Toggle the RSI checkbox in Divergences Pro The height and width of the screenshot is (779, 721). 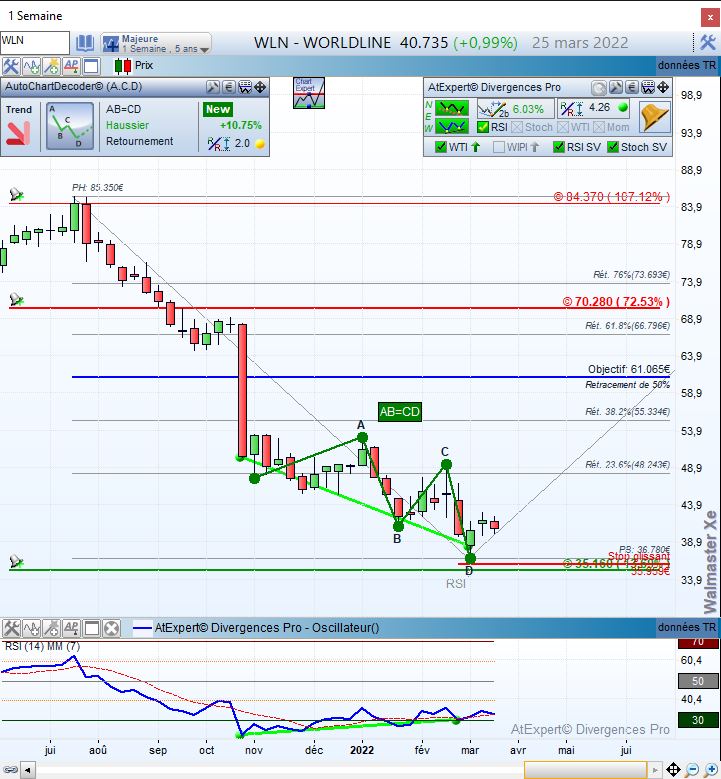coord(482,127)
